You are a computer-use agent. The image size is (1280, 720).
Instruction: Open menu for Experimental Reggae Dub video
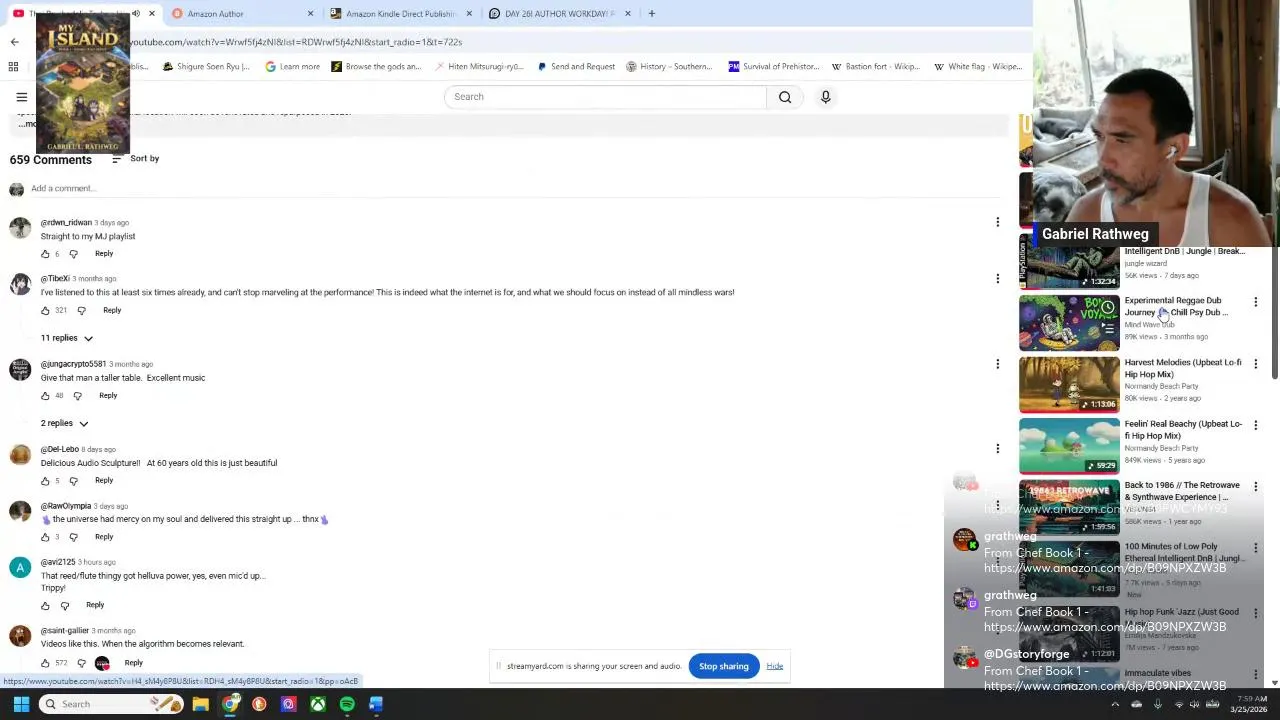click(1256, 301)
